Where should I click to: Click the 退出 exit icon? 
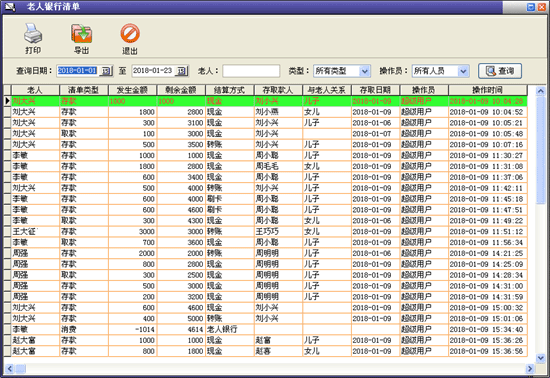point(130,33)
